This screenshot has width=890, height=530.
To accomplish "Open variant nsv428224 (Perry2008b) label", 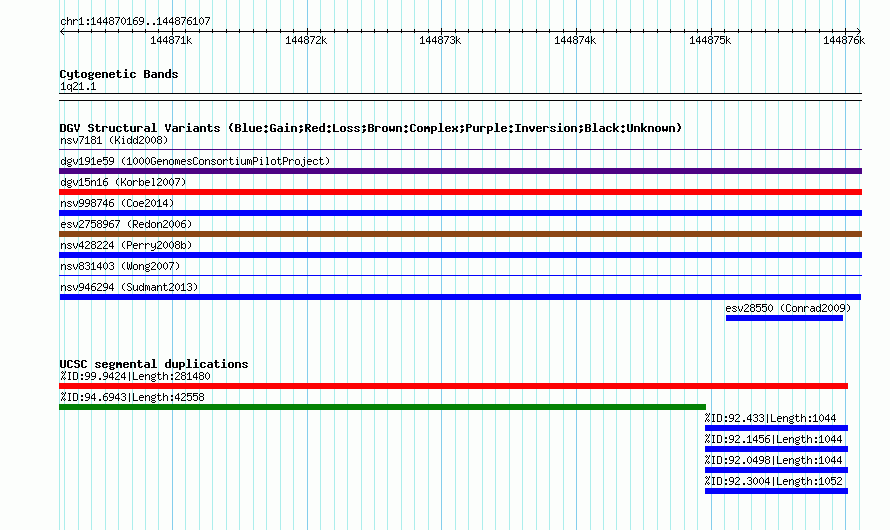I will (126, 245).
